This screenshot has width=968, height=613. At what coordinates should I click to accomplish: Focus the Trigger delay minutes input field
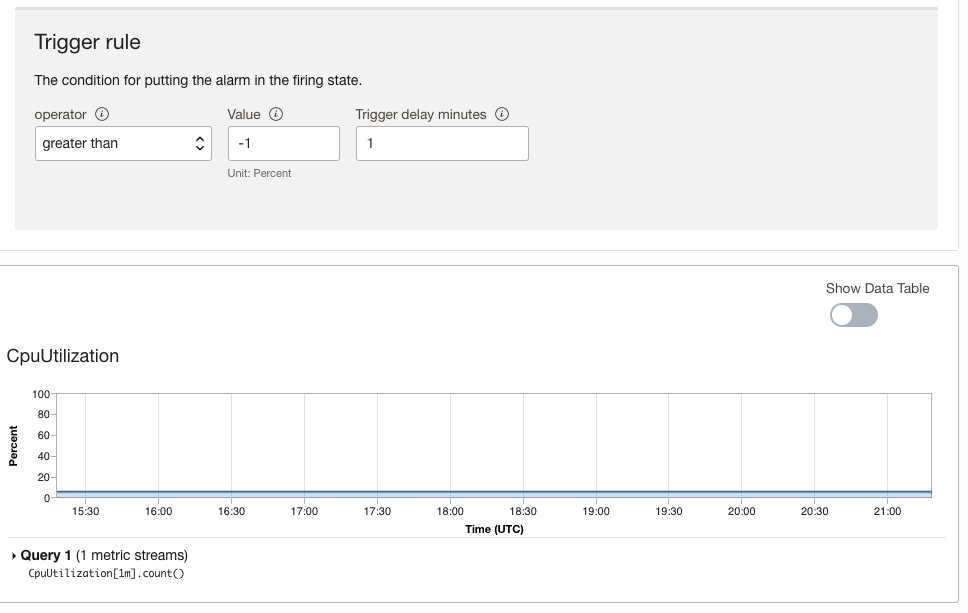point(441,144)
